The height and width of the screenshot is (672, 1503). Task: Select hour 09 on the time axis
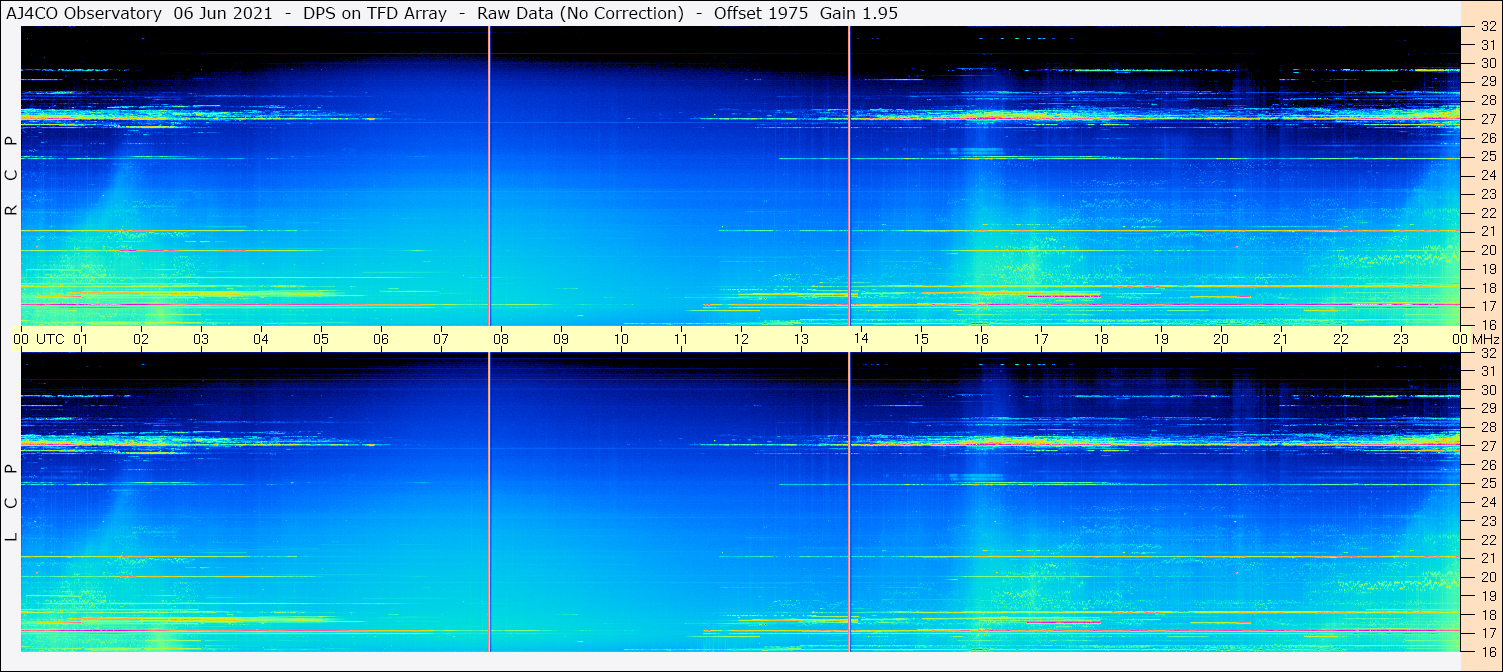pos(561,339)
